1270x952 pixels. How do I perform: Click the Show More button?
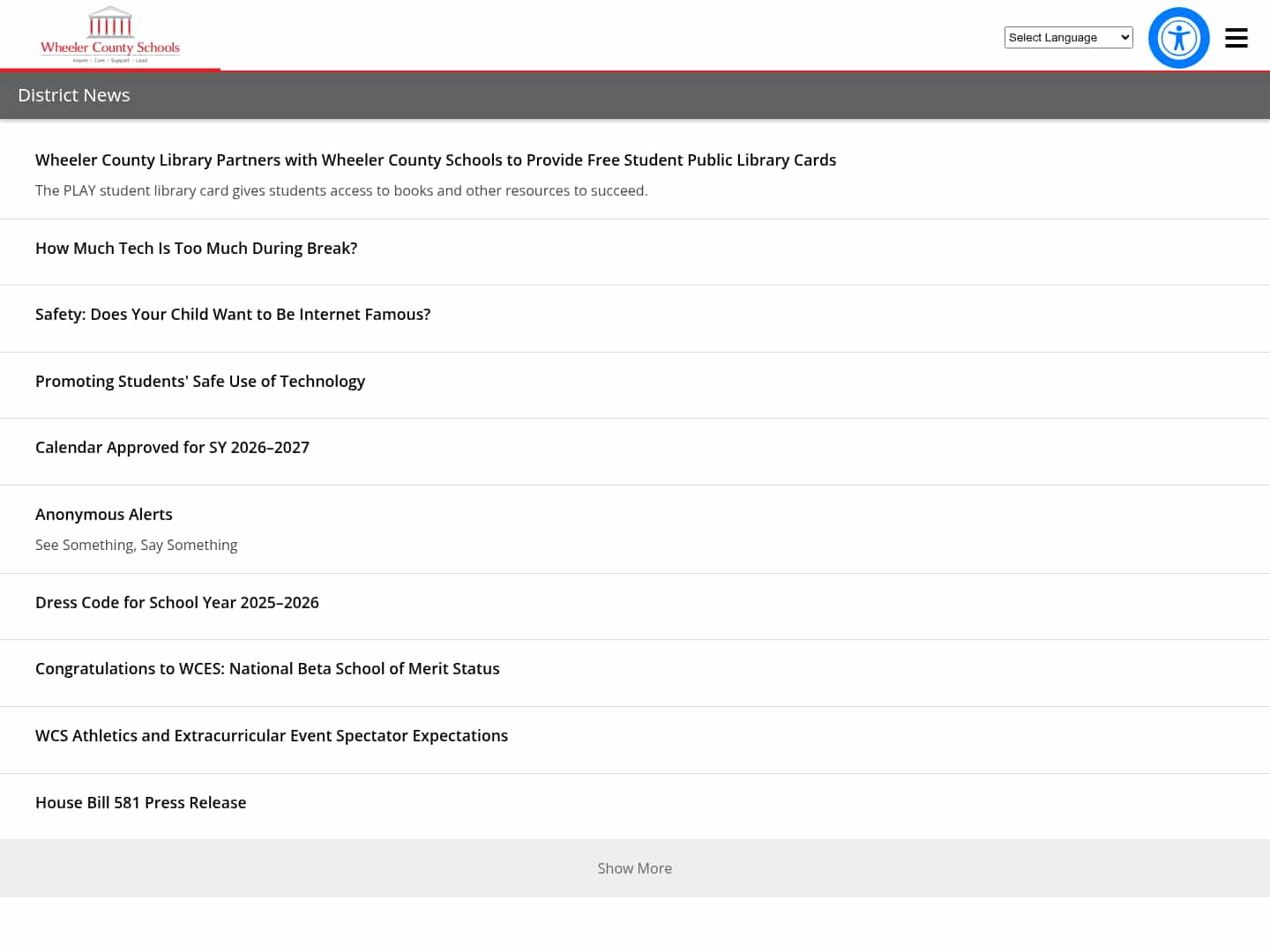tap(635, 868)
